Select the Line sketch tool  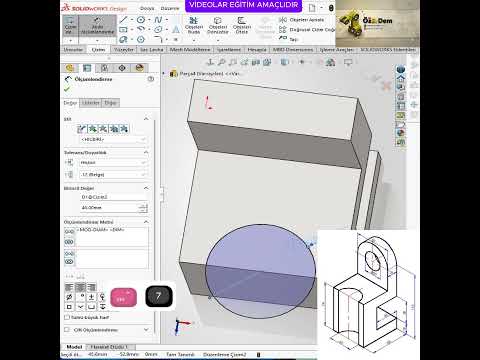pyautogui.click(x=123, y=20)
